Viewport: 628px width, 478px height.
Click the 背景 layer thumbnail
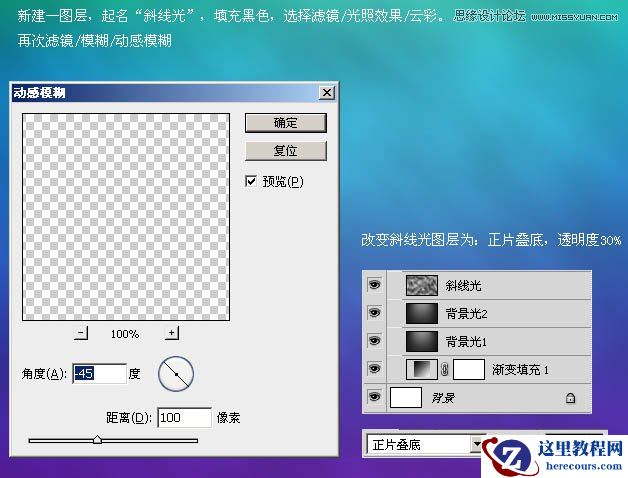[x=406, y=397]
